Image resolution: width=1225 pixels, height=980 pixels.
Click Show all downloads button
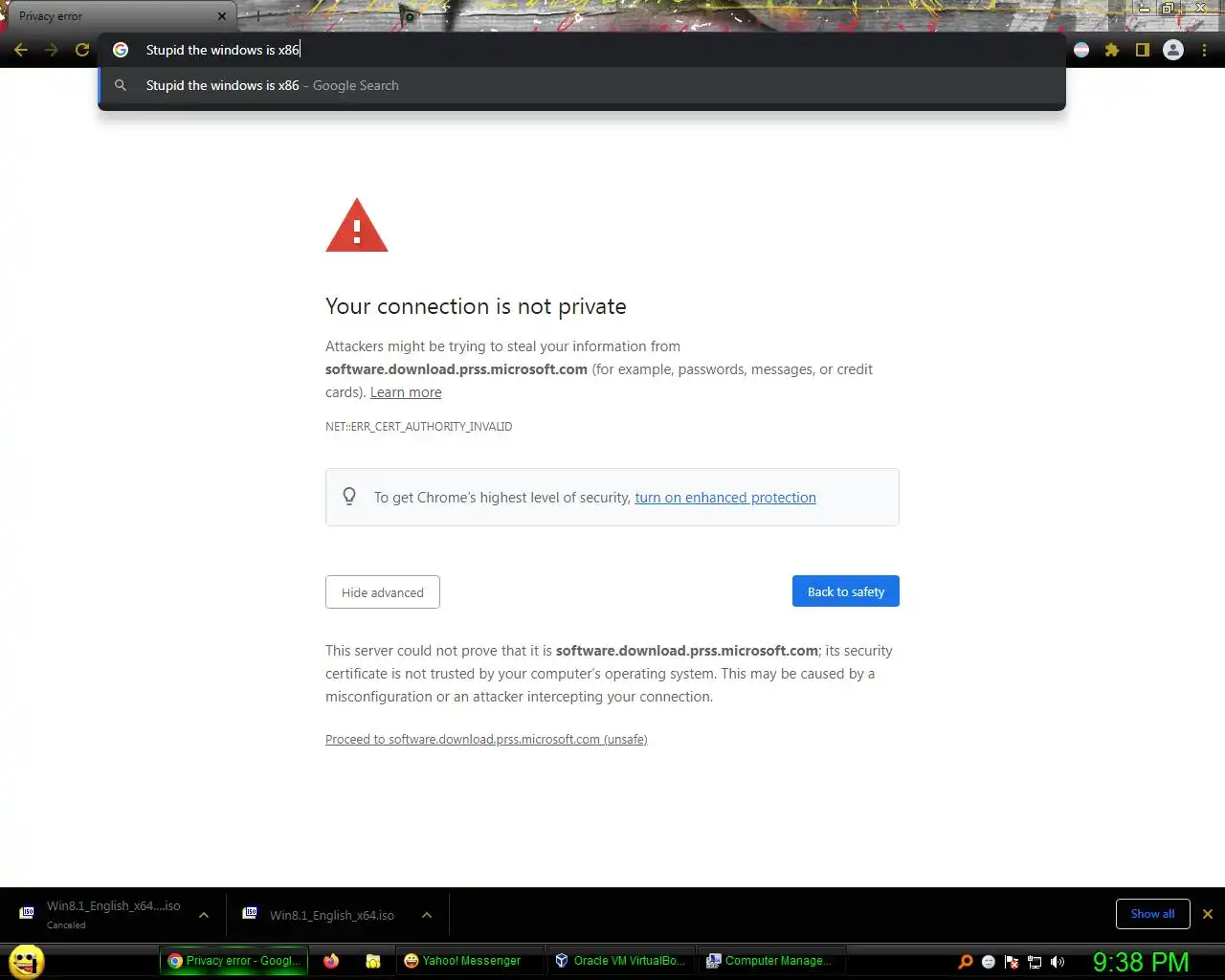[x=1152, y=914]
